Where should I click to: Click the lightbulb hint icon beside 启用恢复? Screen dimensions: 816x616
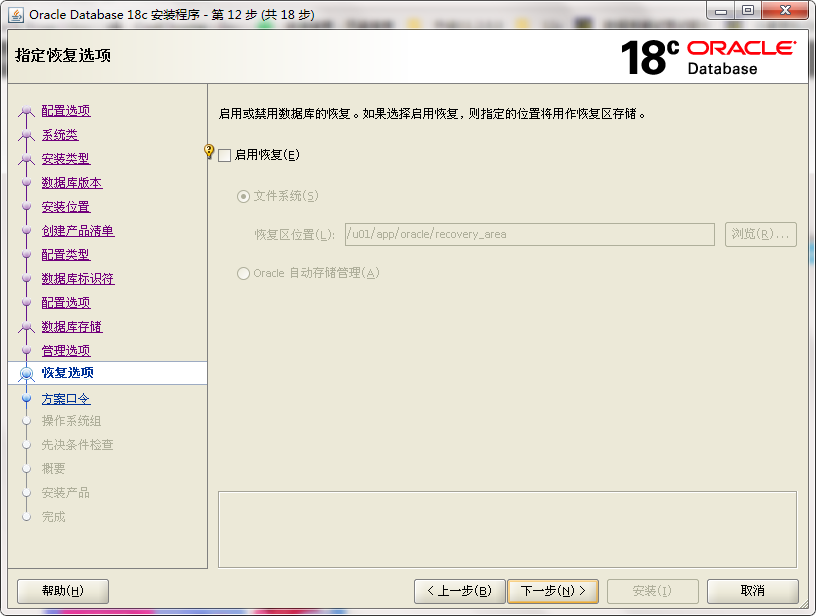pos(209,151)
